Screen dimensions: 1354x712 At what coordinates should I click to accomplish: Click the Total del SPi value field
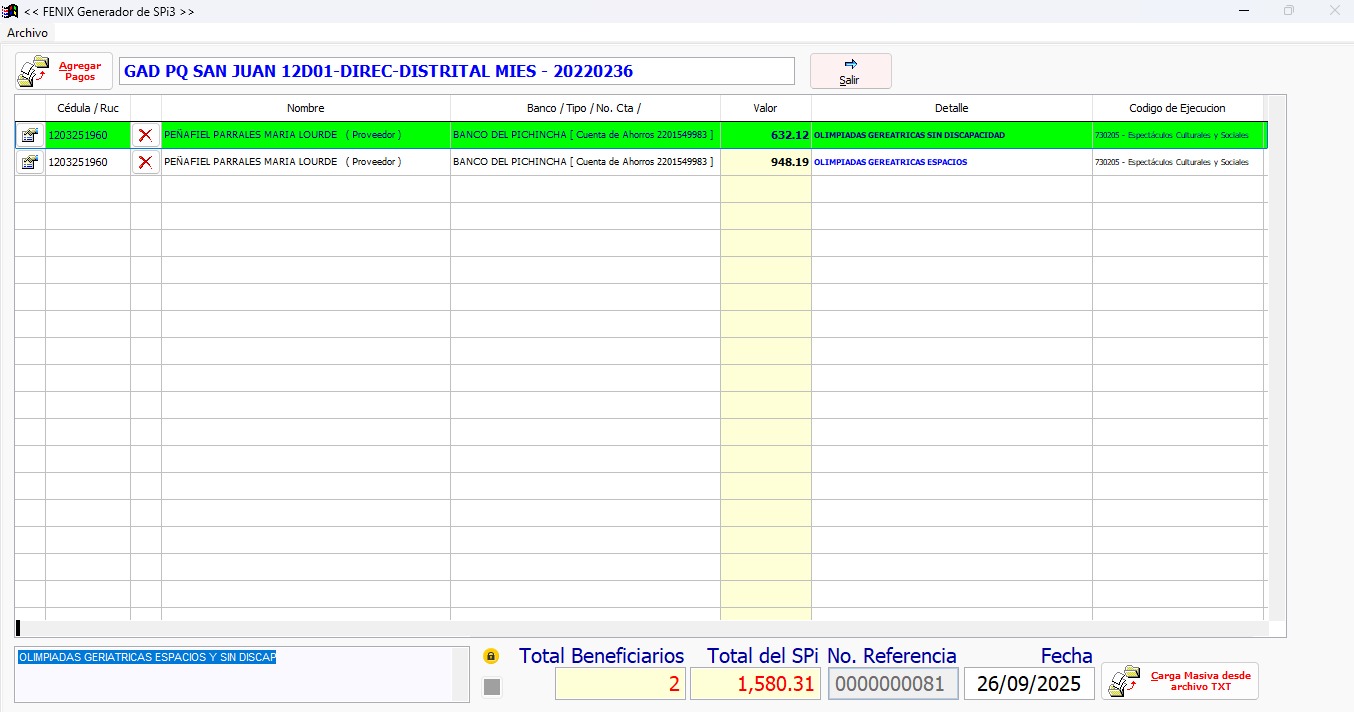click(755, 684)
